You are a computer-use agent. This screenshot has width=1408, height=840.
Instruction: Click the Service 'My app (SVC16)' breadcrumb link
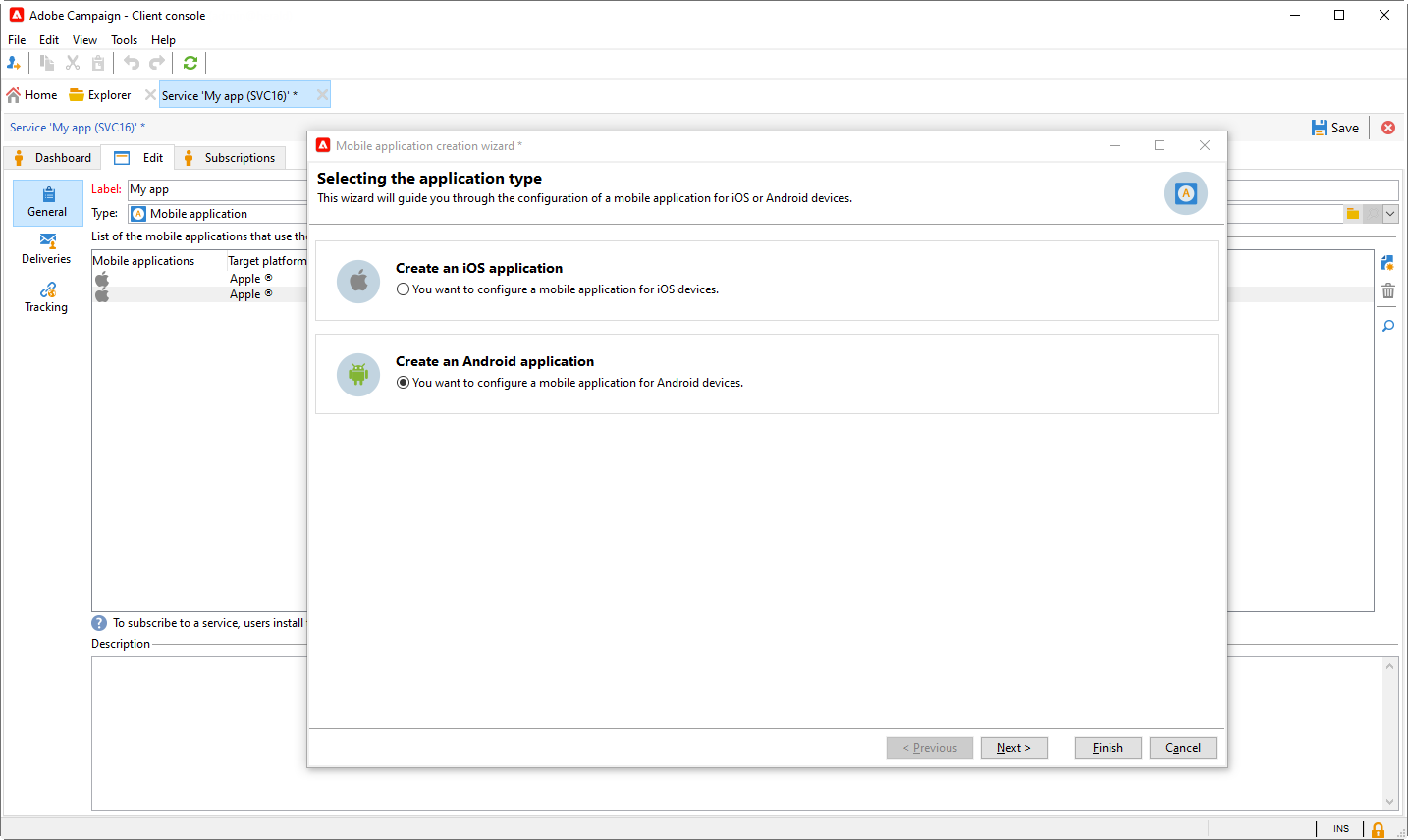click(78, 128)
